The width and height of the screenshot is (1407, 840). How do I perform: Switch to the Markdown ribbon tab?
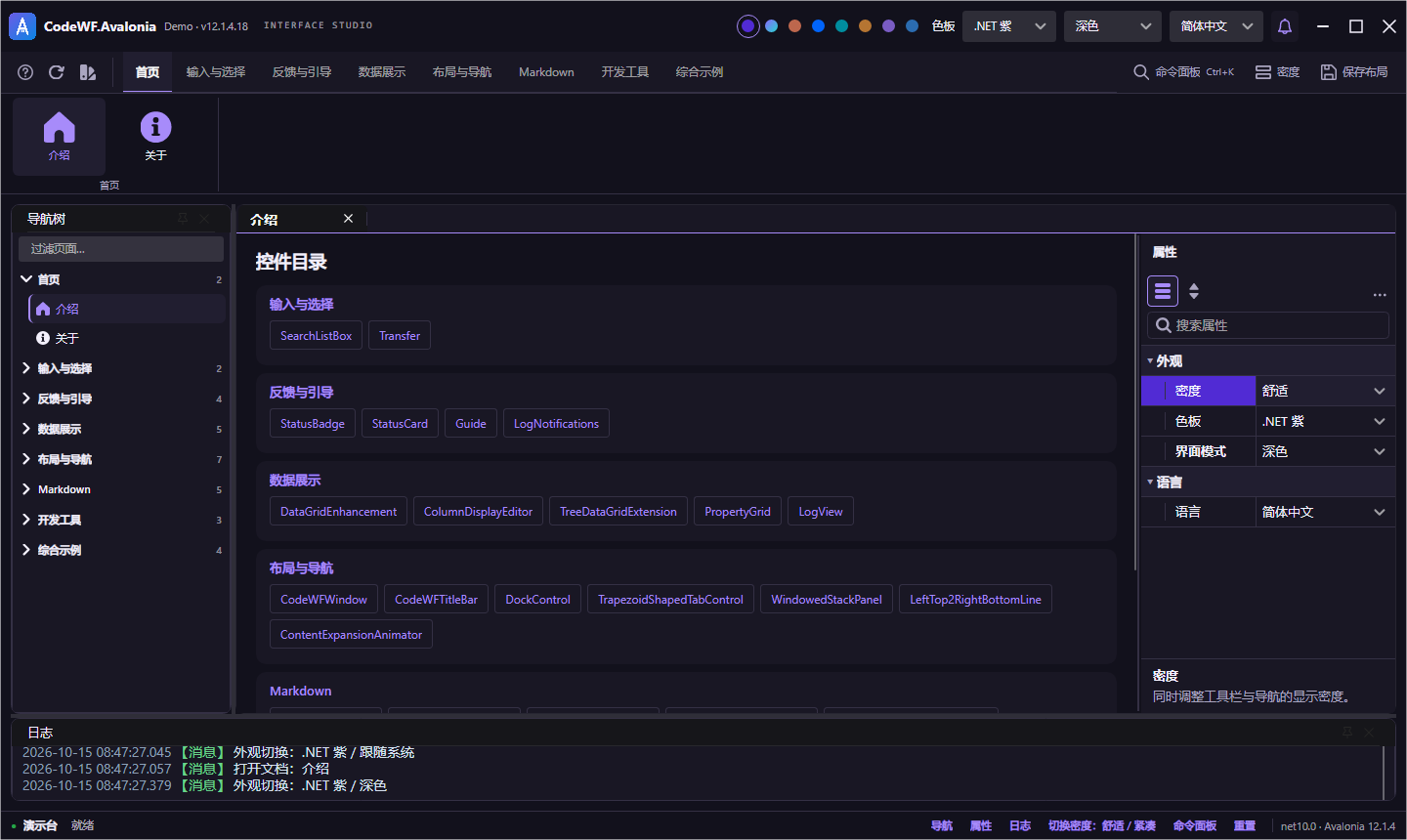pyautogui.click(x=546, y=72)
